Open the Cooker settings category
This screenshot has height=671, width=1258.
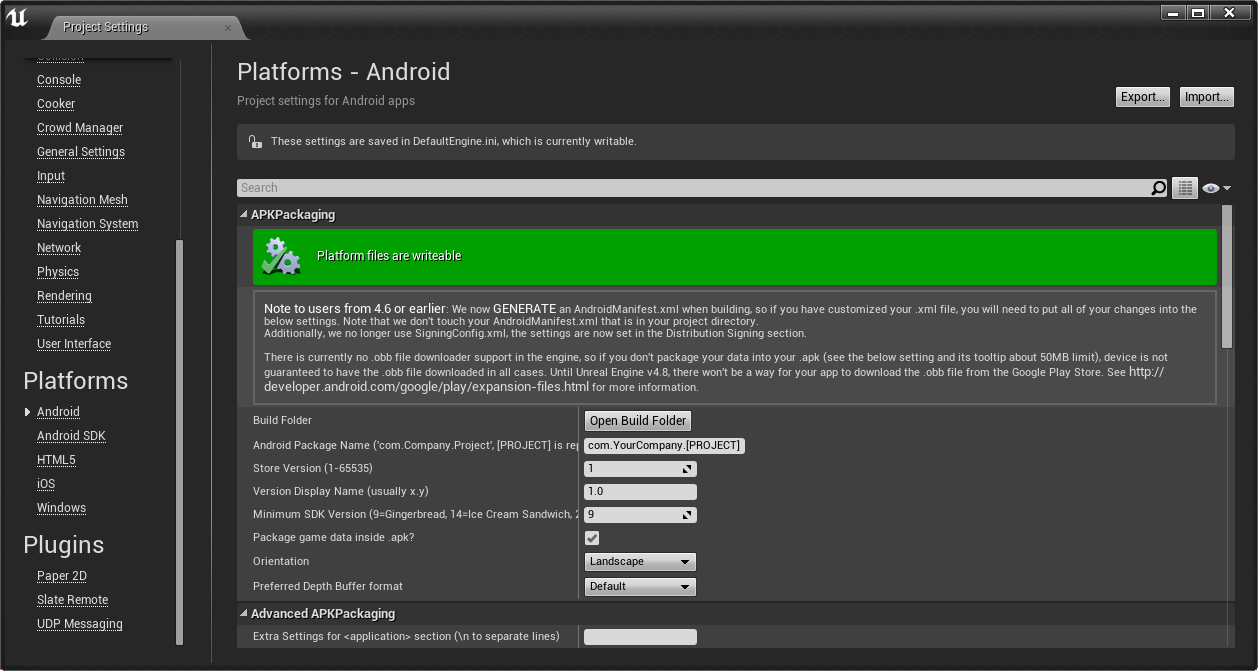(x=56, y=104)
